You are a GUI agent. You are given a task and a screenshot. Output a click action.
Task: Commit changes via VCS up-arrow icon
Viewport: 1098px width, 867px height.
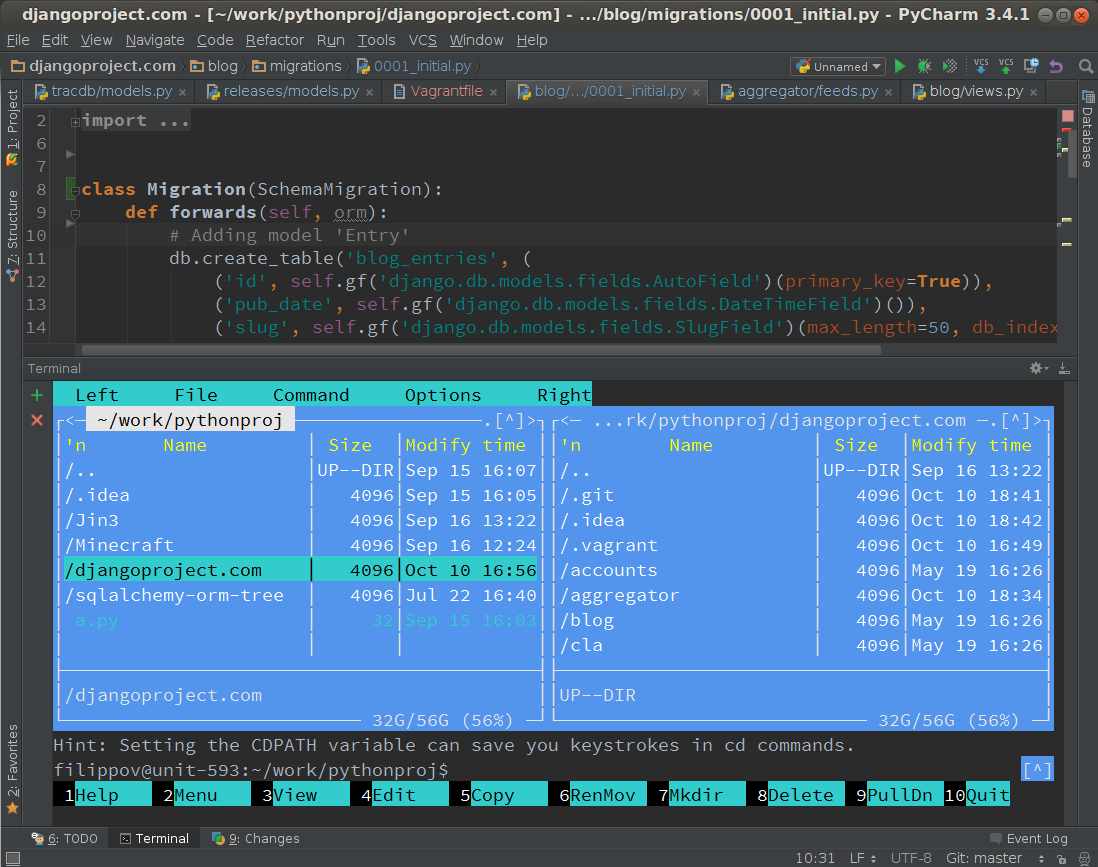point(1006,65)
